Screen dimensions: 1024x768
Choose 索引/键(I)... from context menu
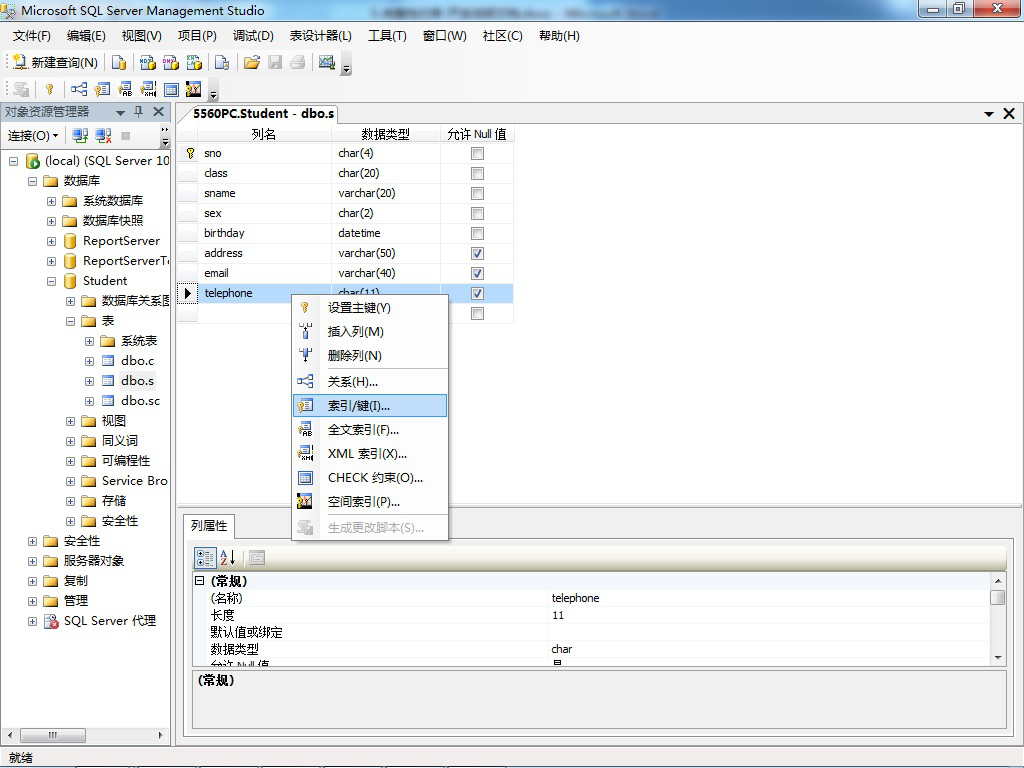[370, 406]
